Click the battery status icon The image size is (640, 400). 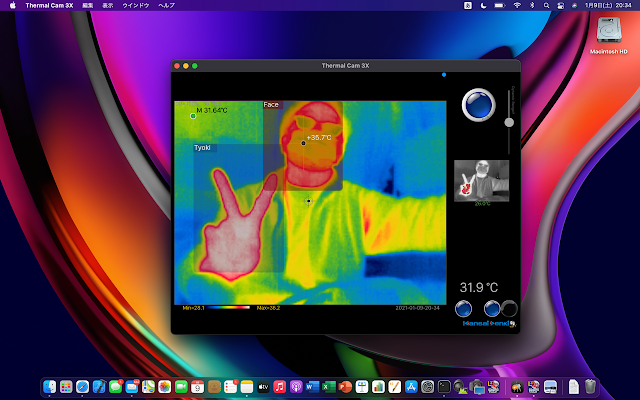tap(499, 5)
